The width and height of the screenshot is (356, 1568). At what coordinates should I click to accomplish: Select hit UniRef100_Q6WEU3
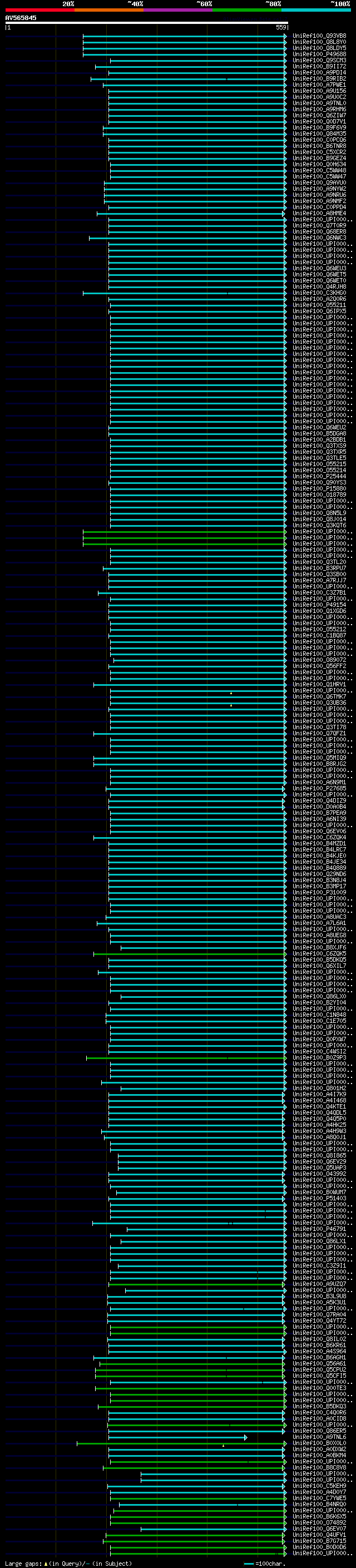point(319,269)
